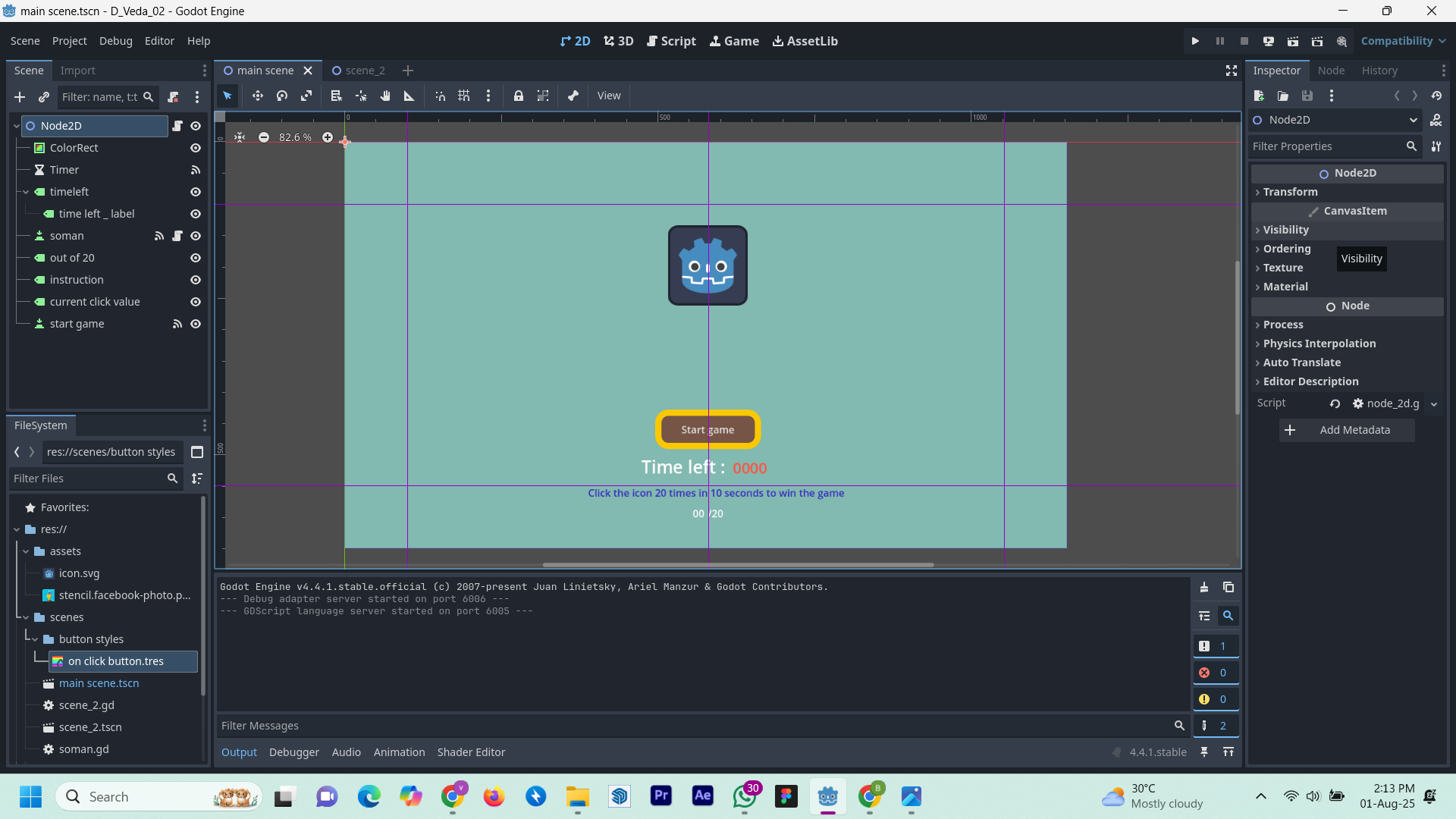1456x819 pixels.
Task: Instantiate child scene with link icon
Action: point(44,97)
